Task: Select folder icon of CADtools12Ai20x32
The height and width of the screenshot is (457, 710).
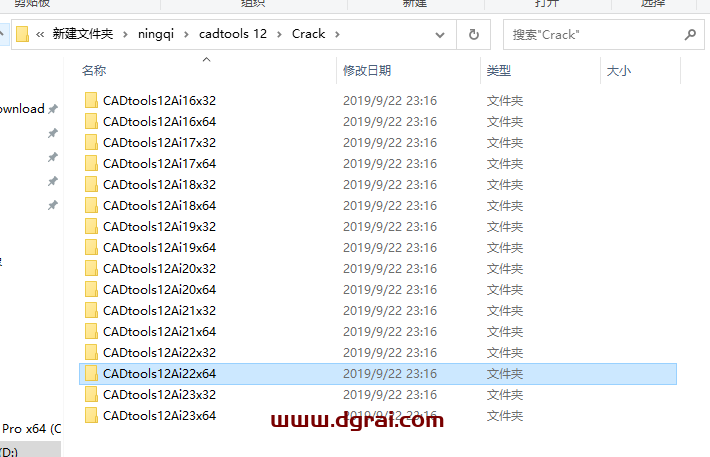Action: point(91,268)
